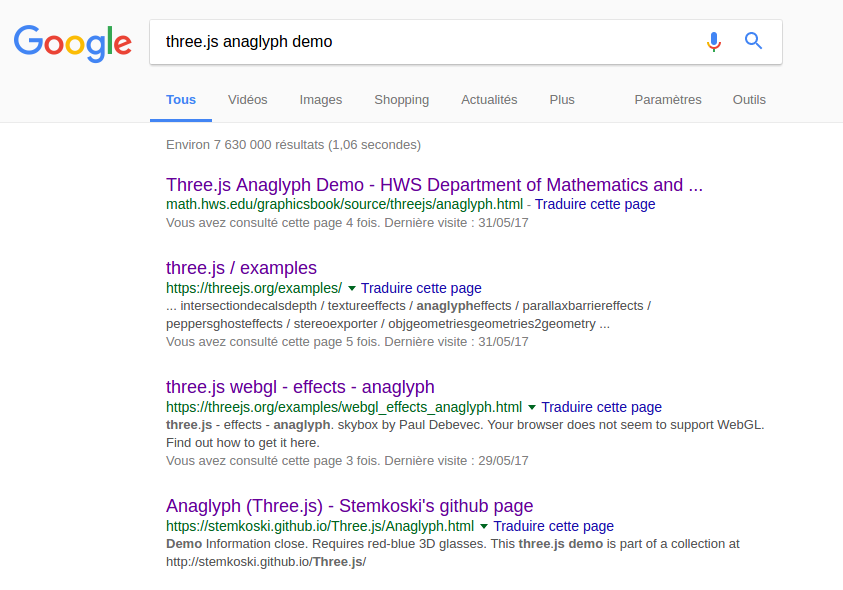This screenshot has height=590, width=843.
Task: Translate the three.js / examples page
Action: [421, 288]
